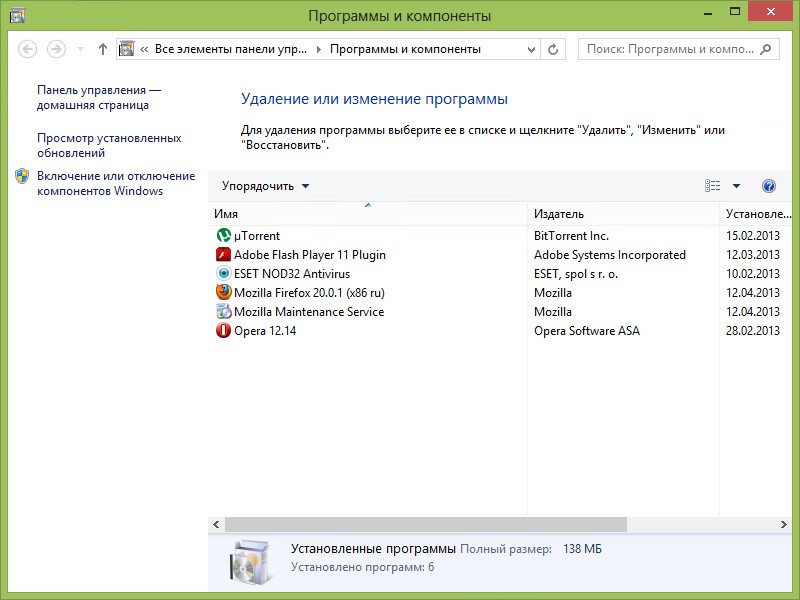Click the installed programs disc icon
The image size is (800, 600).
pyautogui.click(x=250, y=562)
